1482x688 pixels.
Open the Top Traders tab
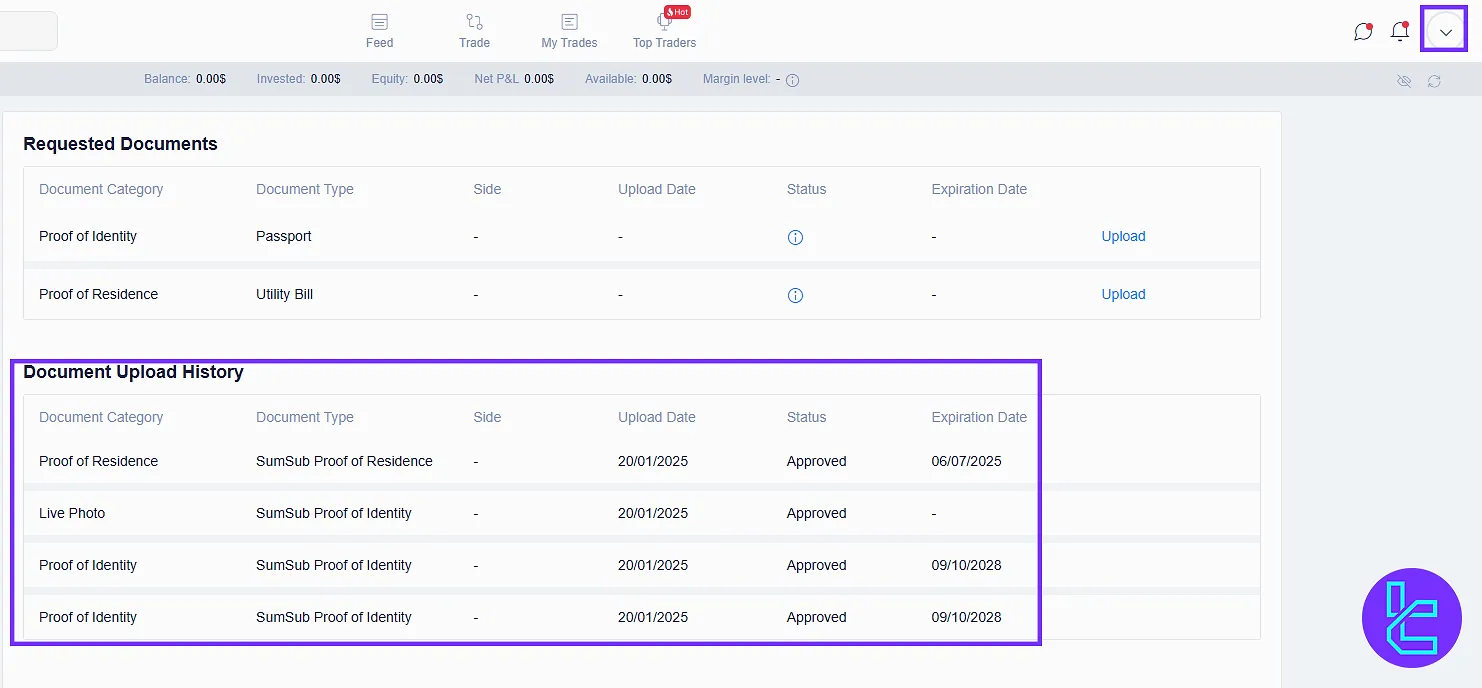pos(664,31)
